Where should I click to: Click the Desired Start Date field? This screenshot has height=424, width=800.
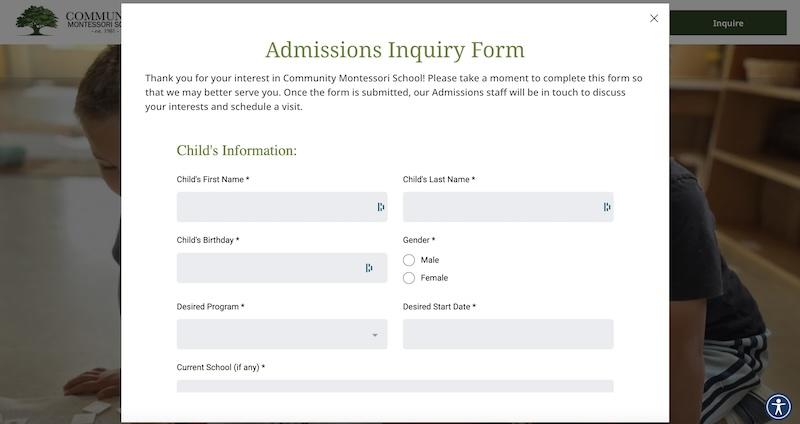508,334
